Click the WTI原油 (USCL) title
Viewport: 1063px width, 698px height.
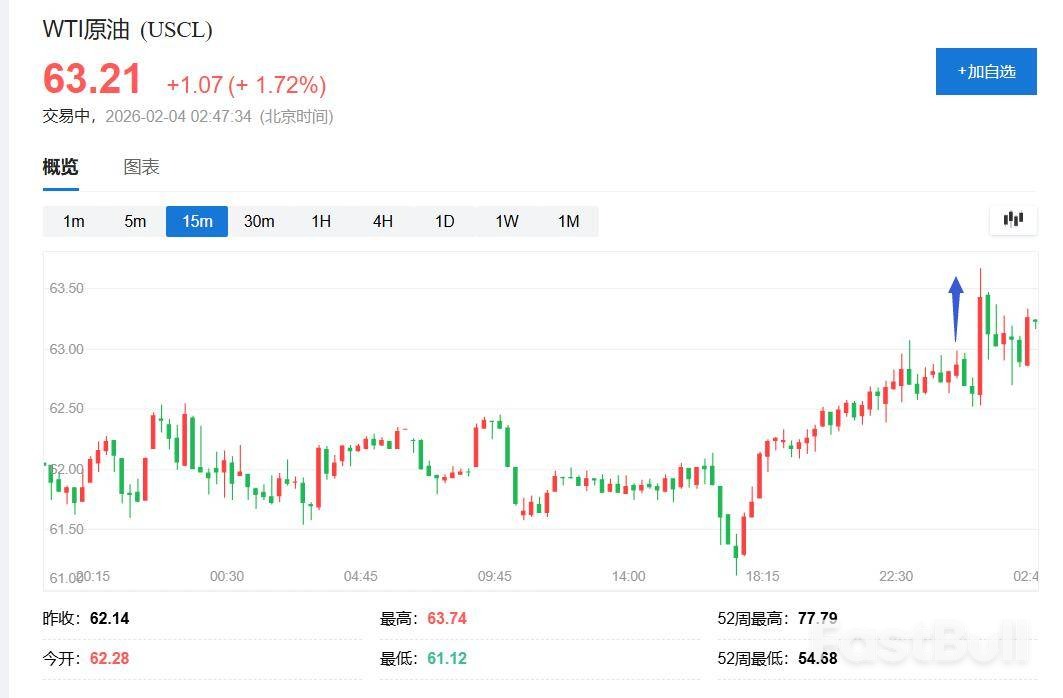[127, 29]
